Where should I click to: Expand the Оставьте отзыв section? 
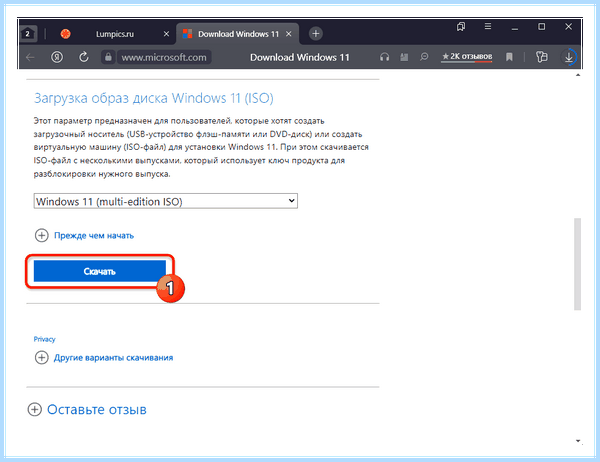coord(87,409)
